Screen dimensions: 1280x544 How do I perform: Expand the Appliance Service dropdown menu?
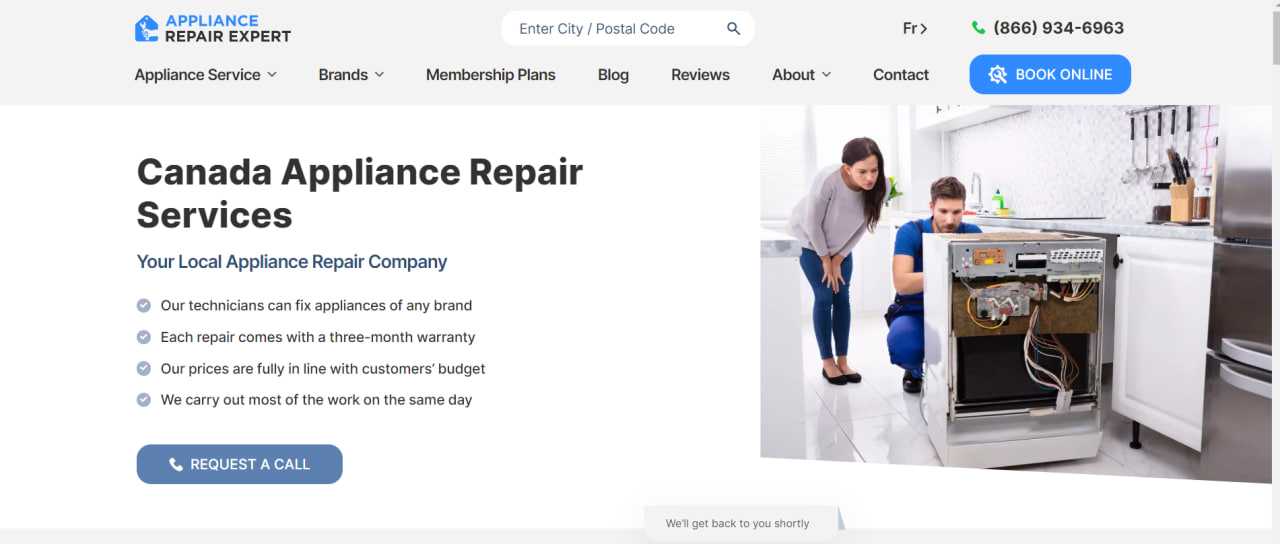tap(206, 75)
